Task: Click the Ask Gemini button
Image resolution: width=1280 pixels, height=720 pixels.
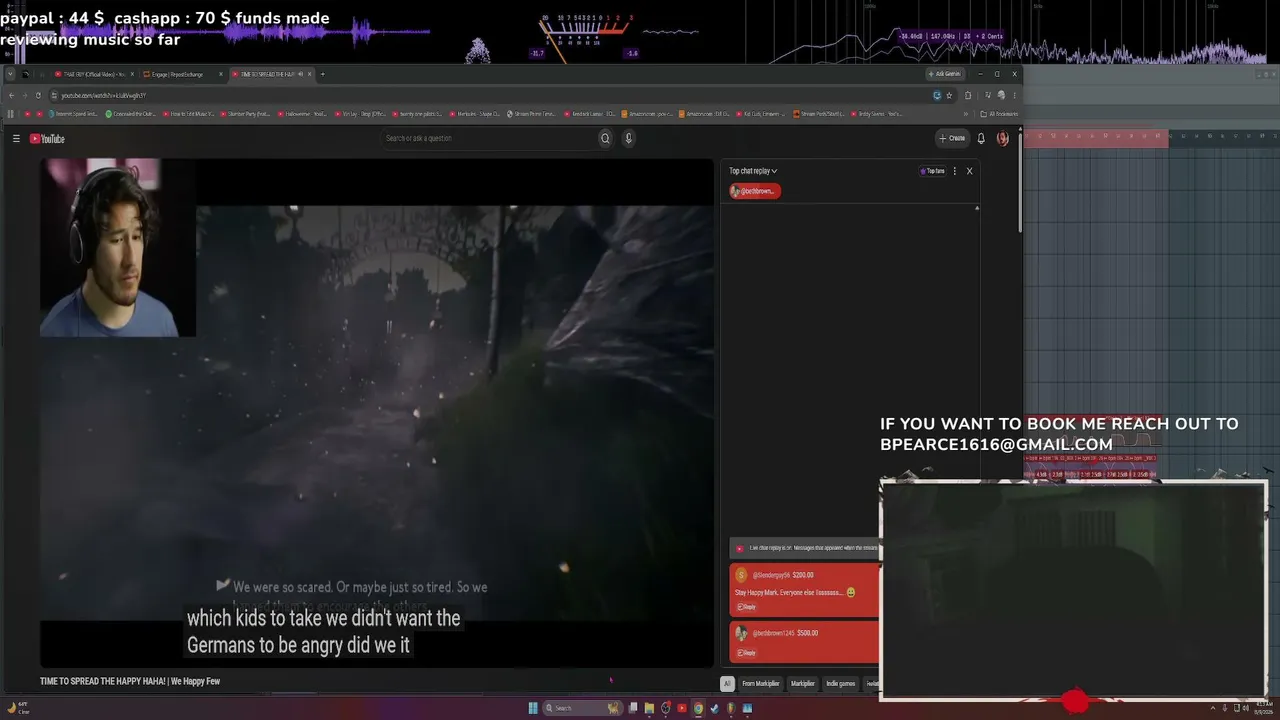Action: 943,74
